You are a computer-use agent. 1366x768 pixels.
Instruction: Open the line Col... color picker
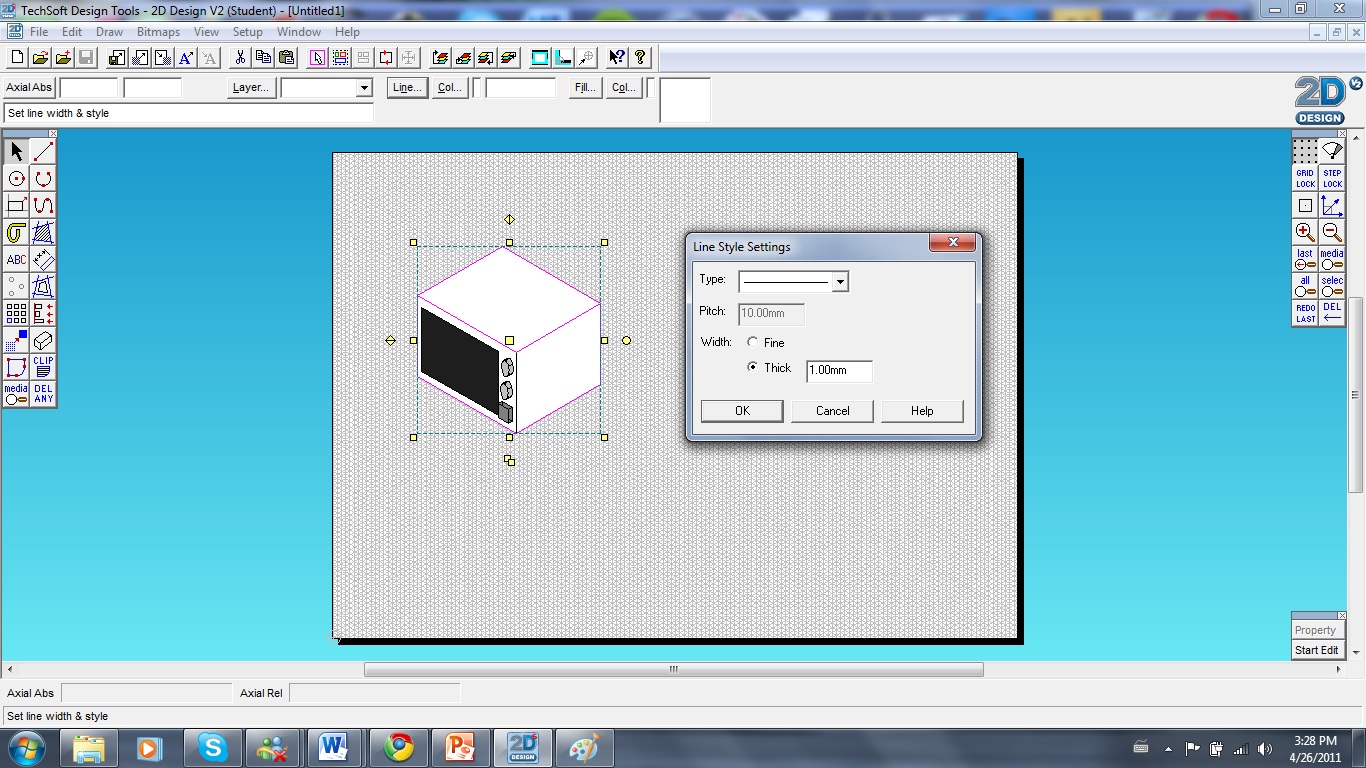pos(449,87)
